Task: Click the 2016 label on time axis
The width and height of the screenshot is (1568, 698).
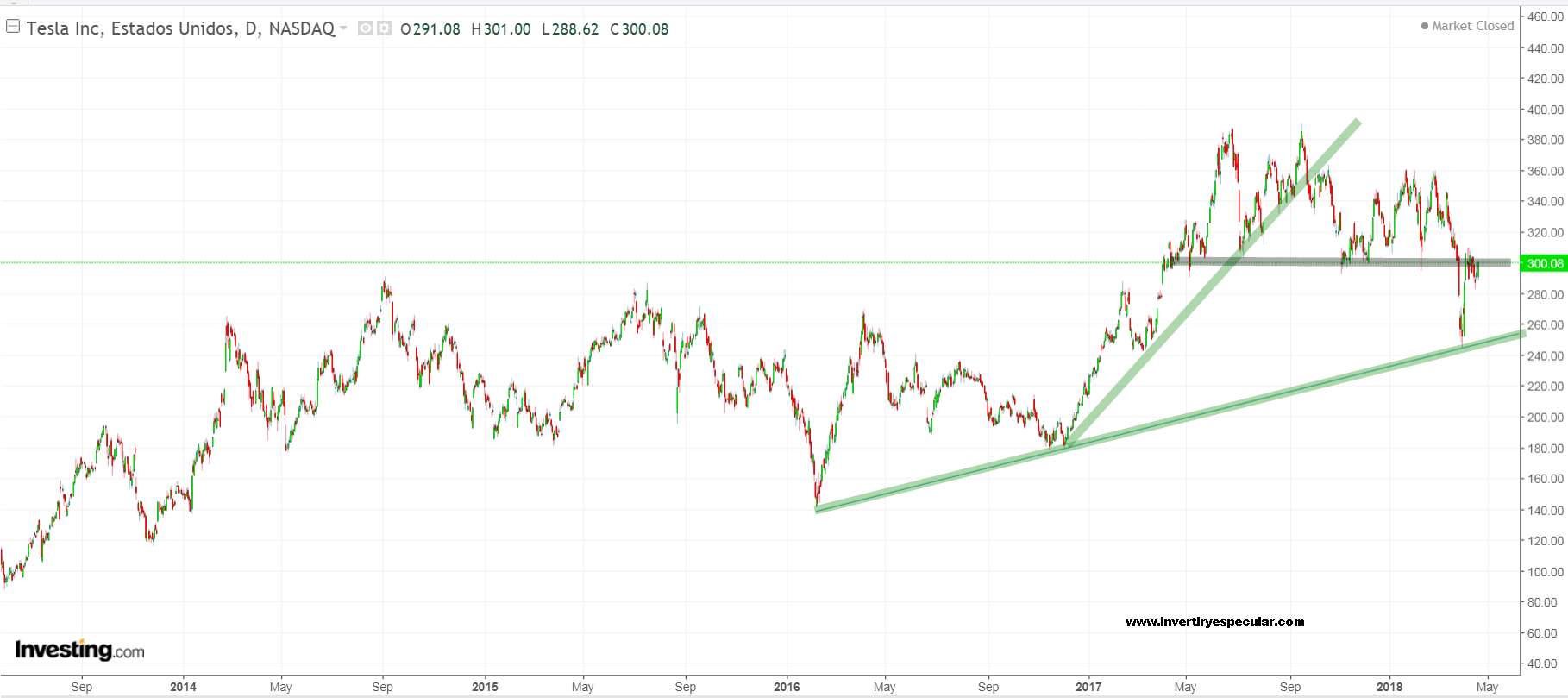Action: coord(787,687)
